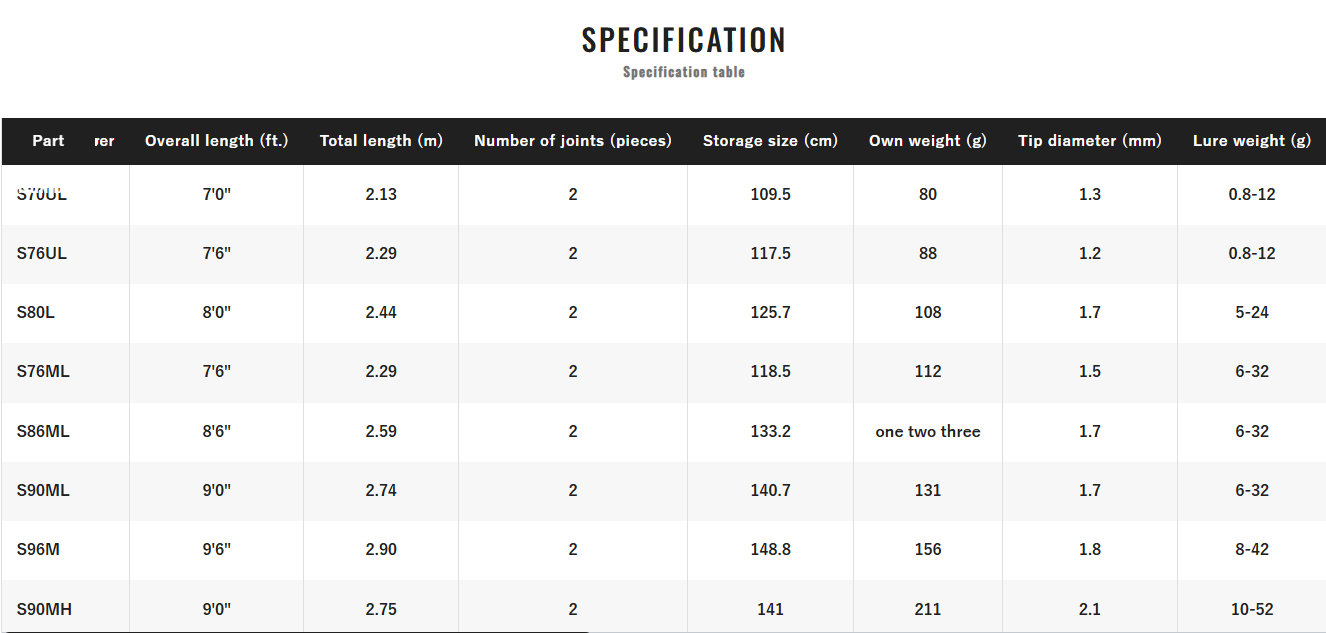
Task: Click the 10-52 lure weight value
Action: pos(1251,609)
